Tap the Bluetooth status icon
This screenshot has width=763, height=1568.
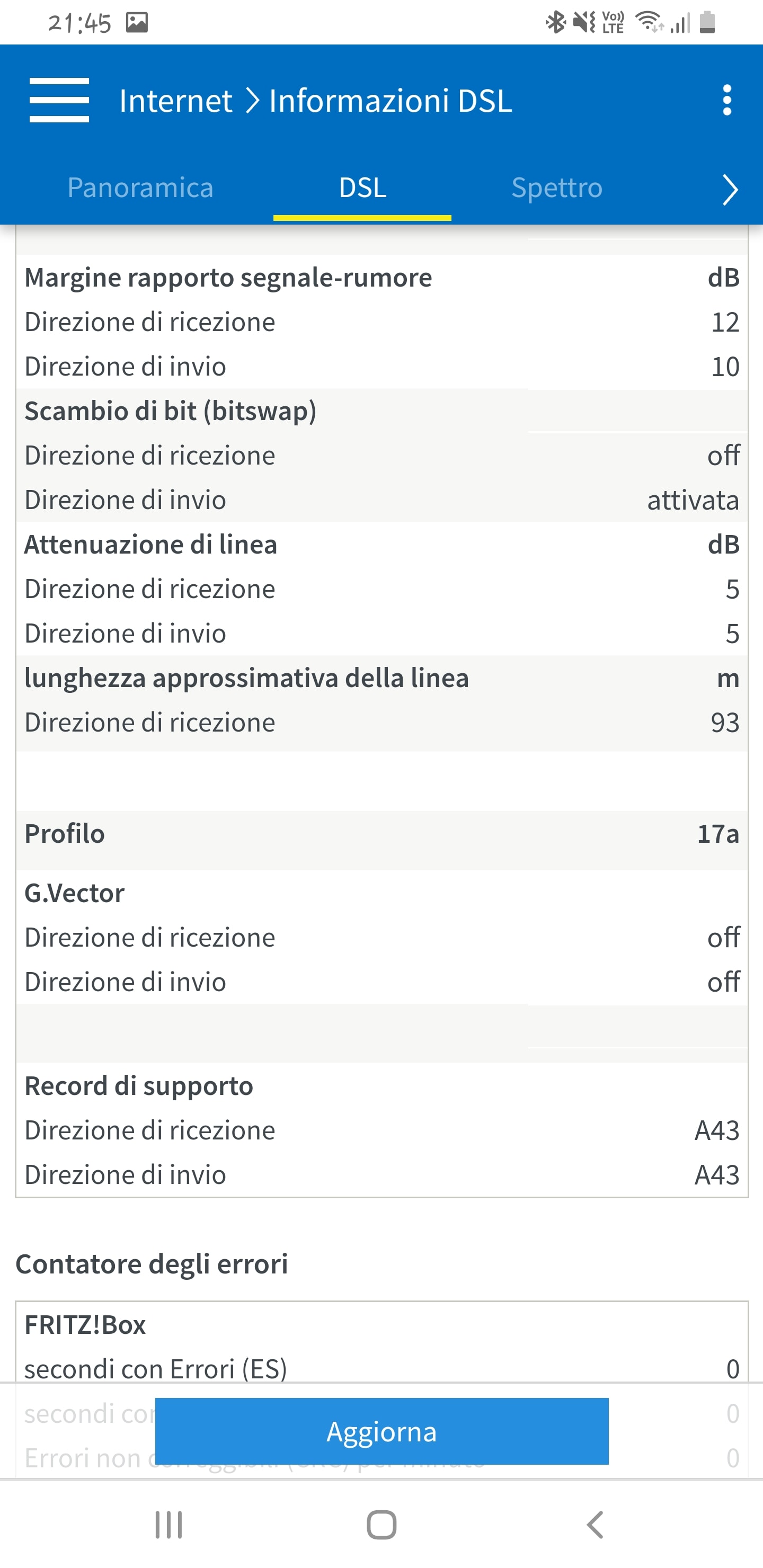coord(555,23)
